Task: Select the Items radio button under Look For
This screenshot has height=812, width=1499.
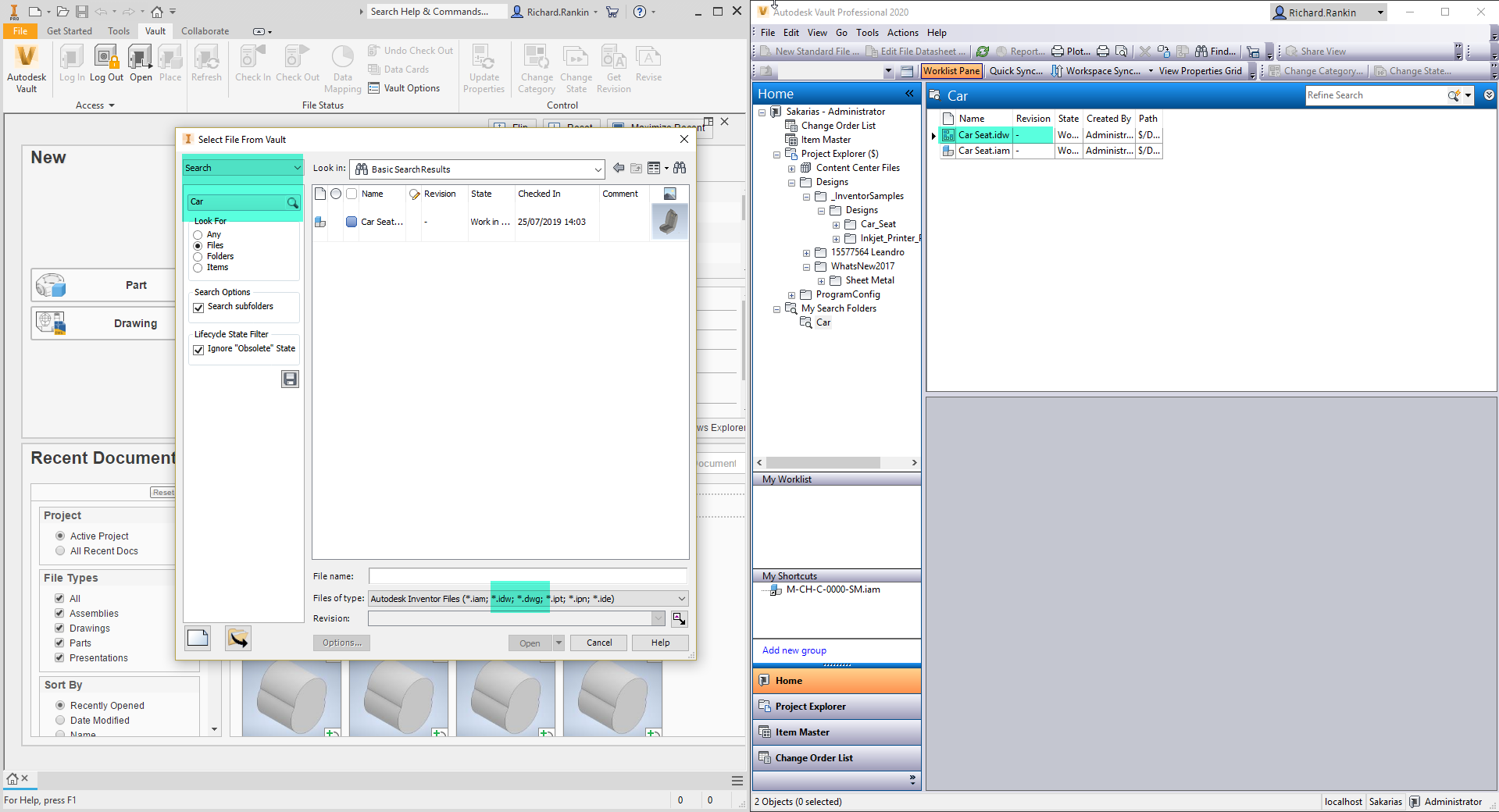Action: 198,268
